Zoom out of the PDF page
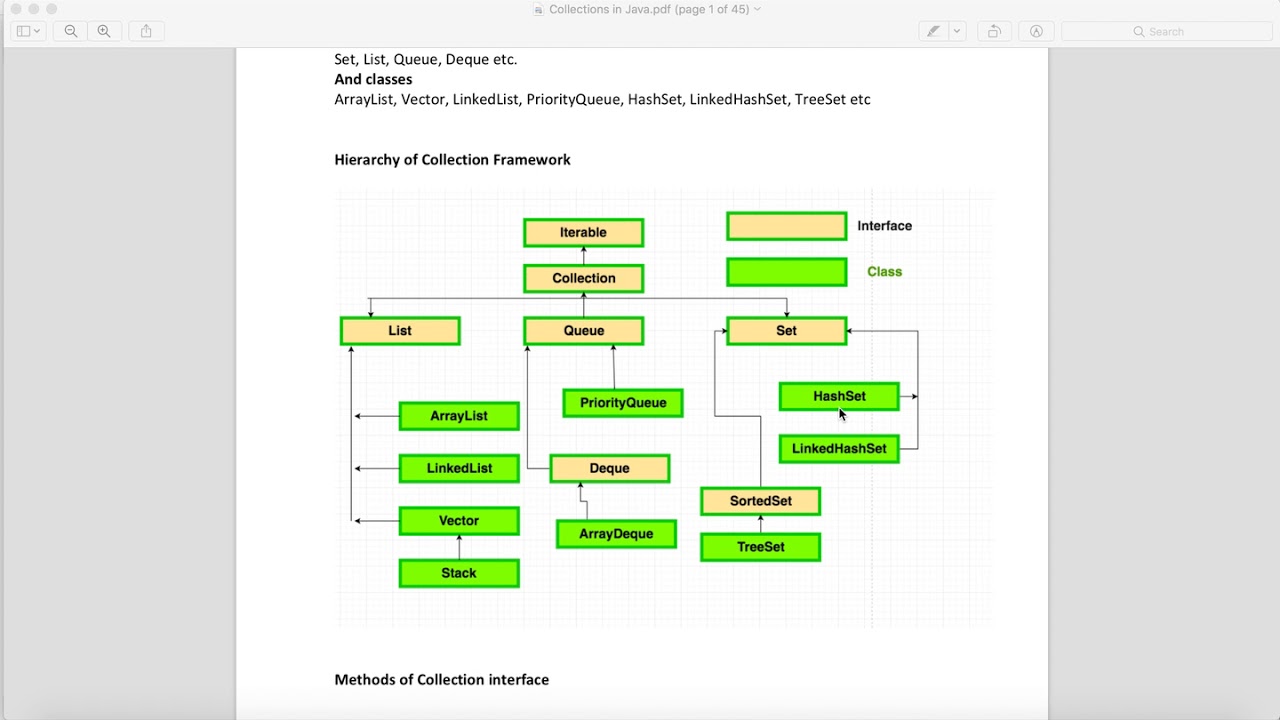This screenshot has height=720, width=1280. (71, 31)
